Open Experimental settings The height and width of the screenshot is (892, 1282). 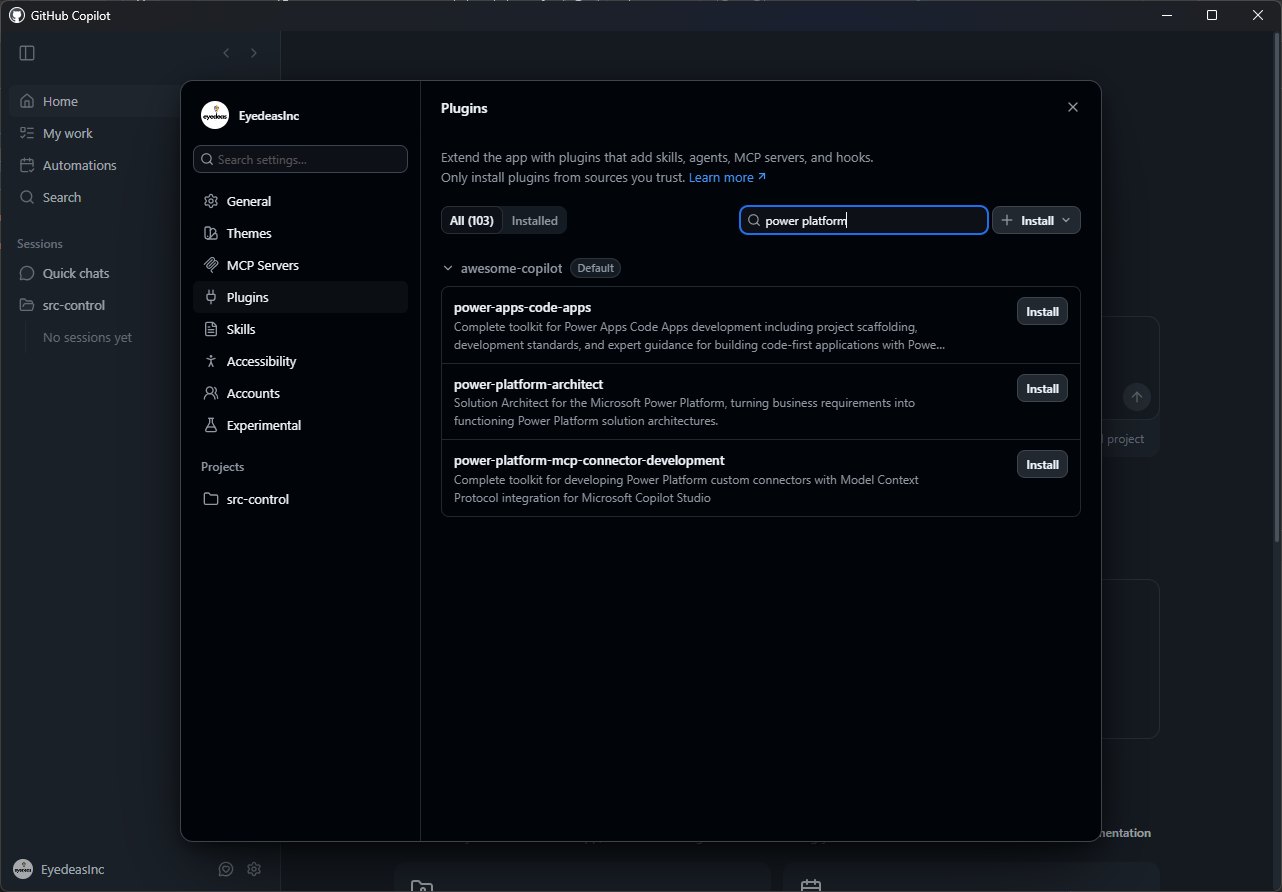click(300, 425)
